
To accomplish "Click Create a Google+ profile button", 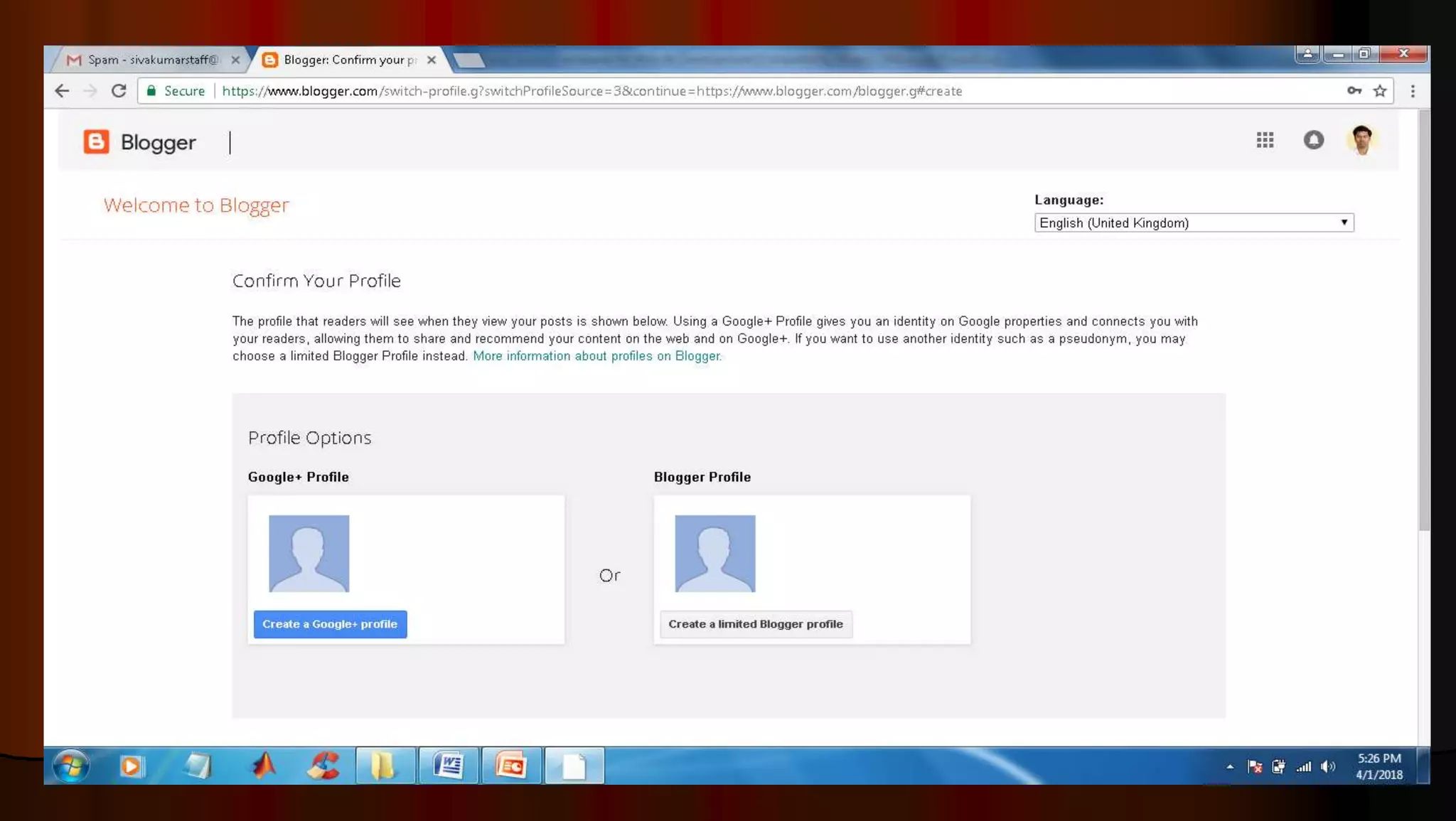I will tap(330, 624).
